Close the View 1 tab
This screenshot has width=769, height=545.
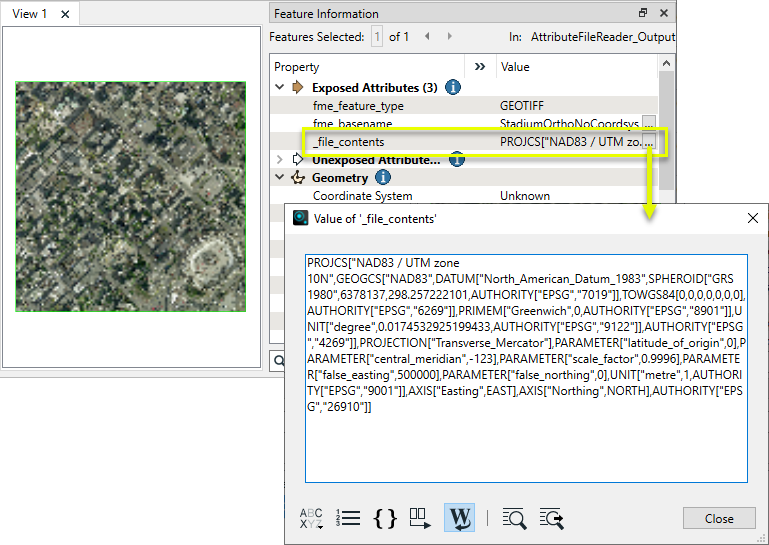[65, 14]
